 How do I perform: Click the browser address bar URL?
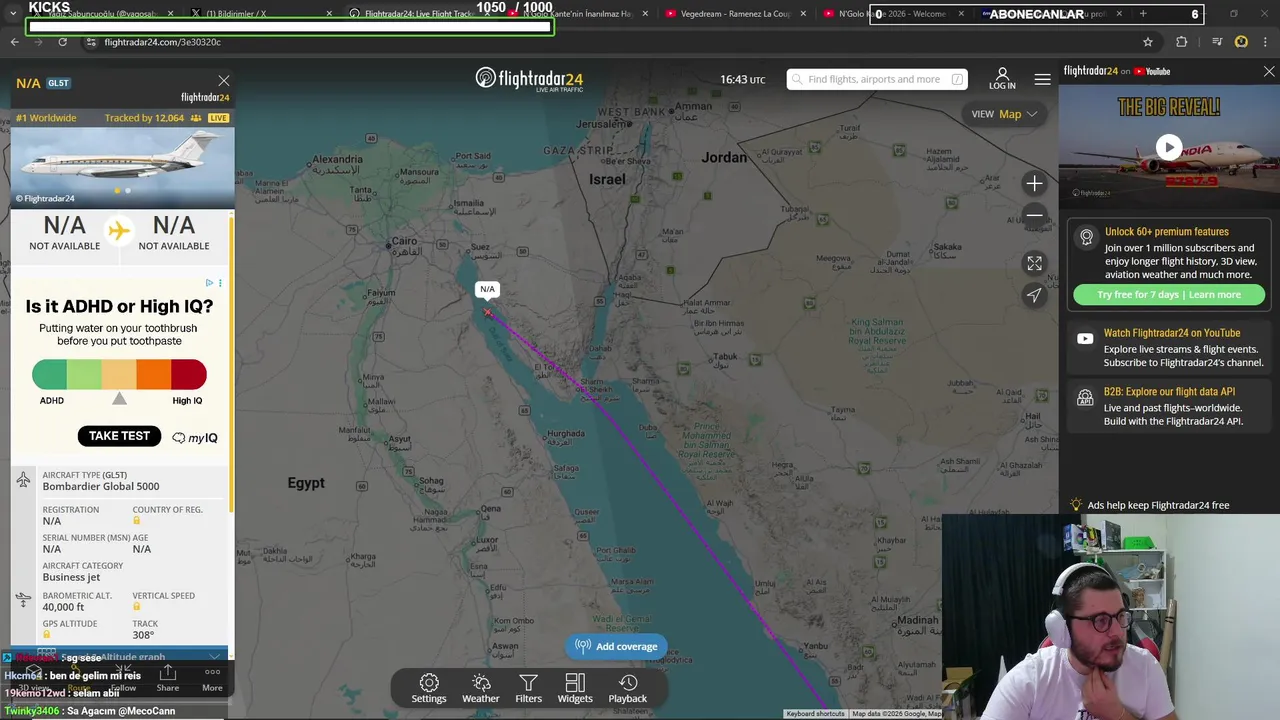coord(163,42)
